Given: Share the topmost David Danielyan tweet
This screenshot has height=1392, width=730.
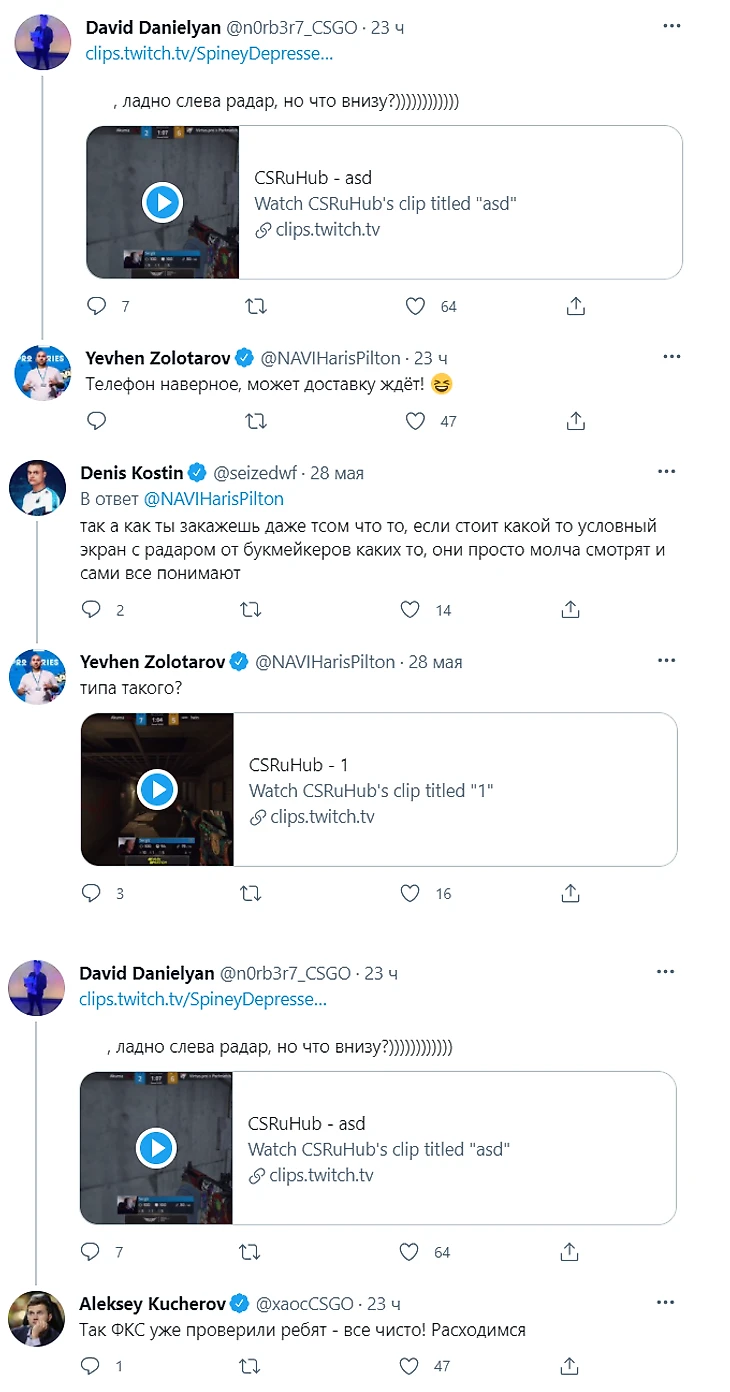Looking at the screenshot, I should (576, 306).
